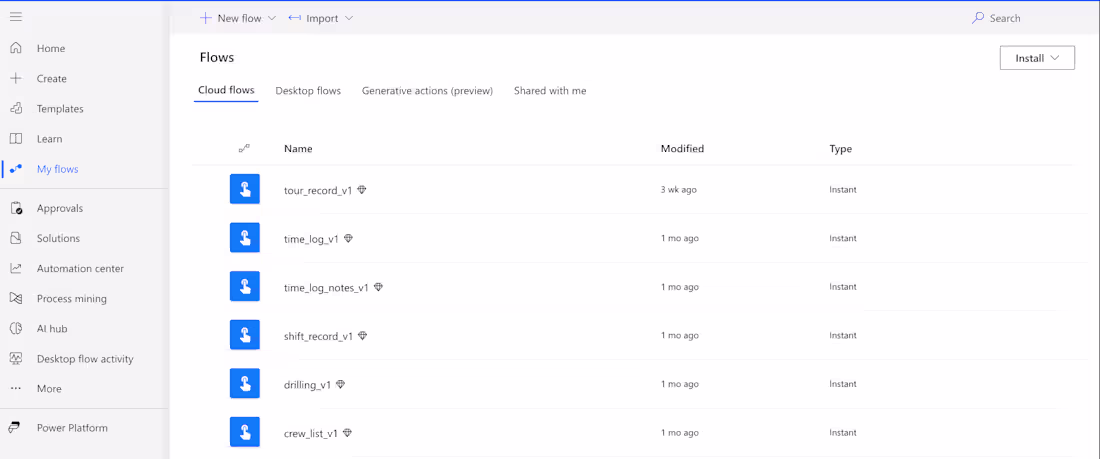Open the time_log_notes_v1 flow
The height and width of the screenshot is (459, 1100).
pos(326,287)
